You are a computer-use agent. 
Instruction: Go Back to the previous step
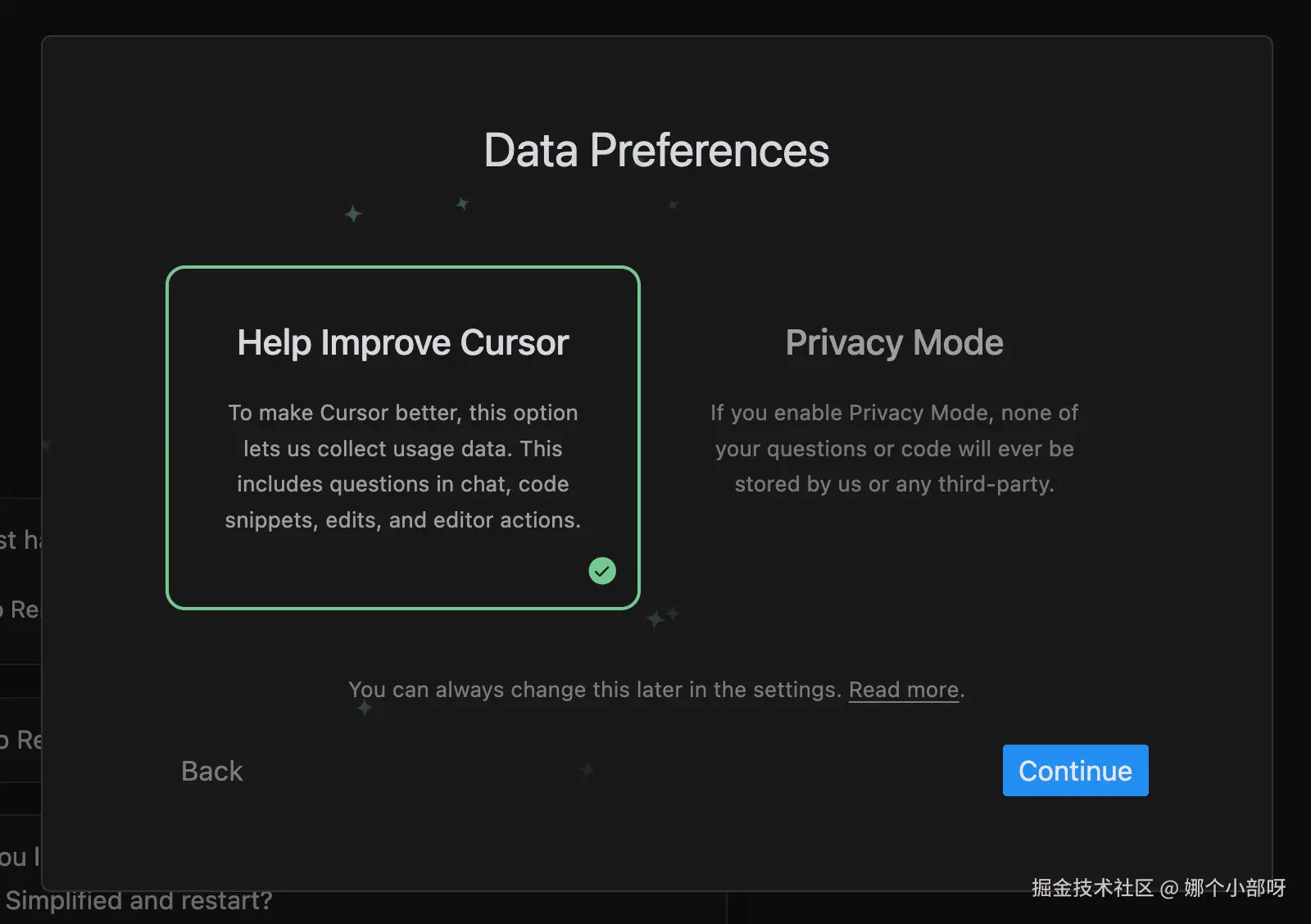[211, 771]
